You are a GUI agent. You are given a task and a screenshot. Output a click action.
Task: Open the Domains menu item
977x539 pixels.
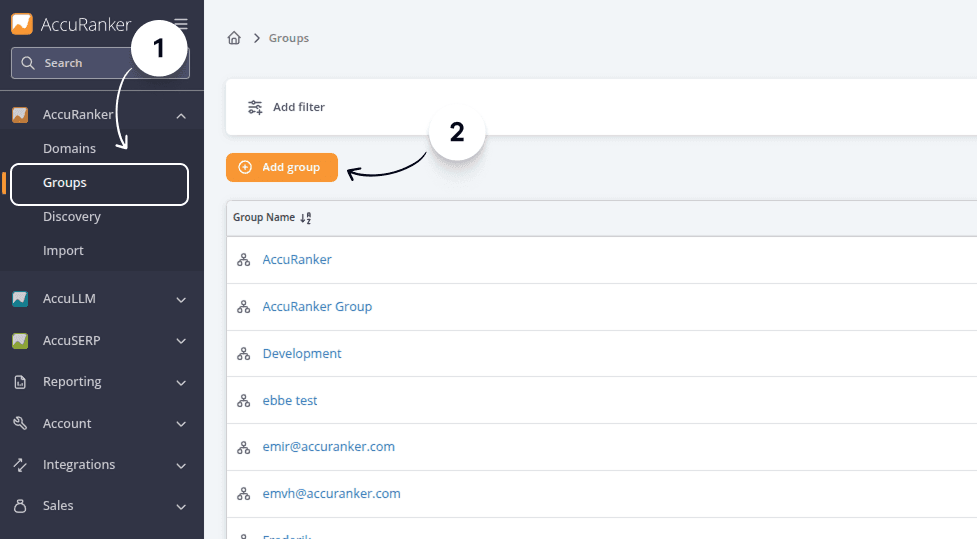click(69, 149)
